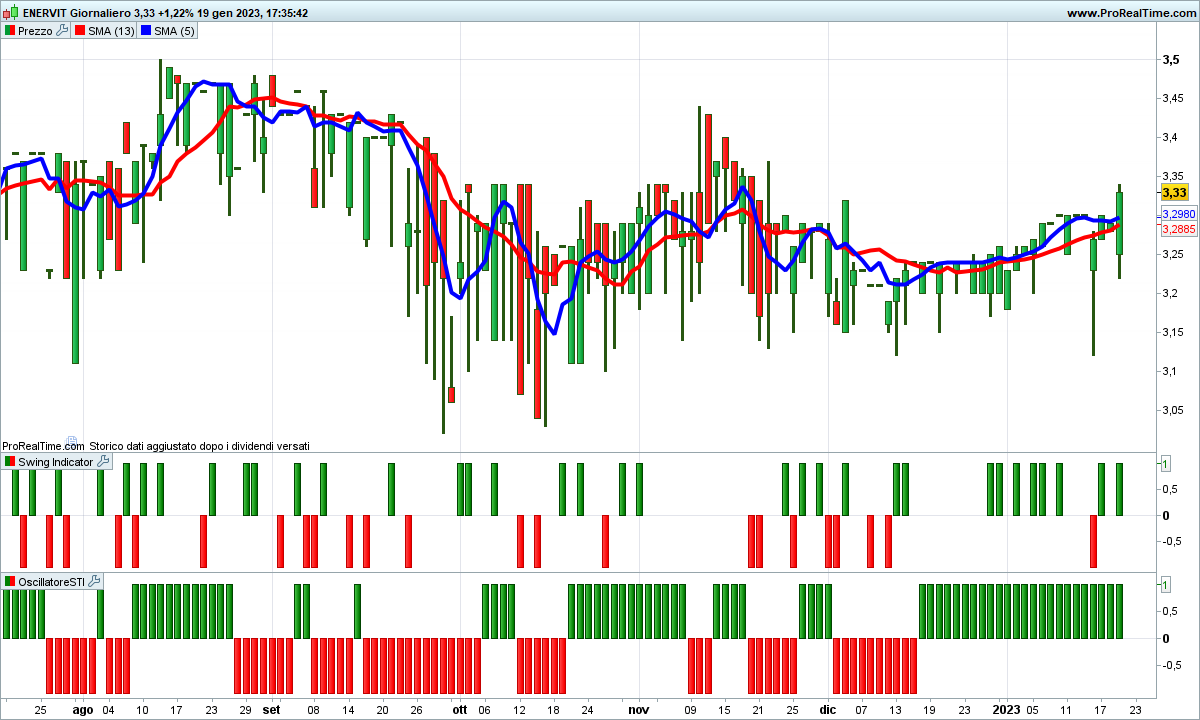
Task: Click the "dic" month label on the time axis
Action: pos(827,710)
